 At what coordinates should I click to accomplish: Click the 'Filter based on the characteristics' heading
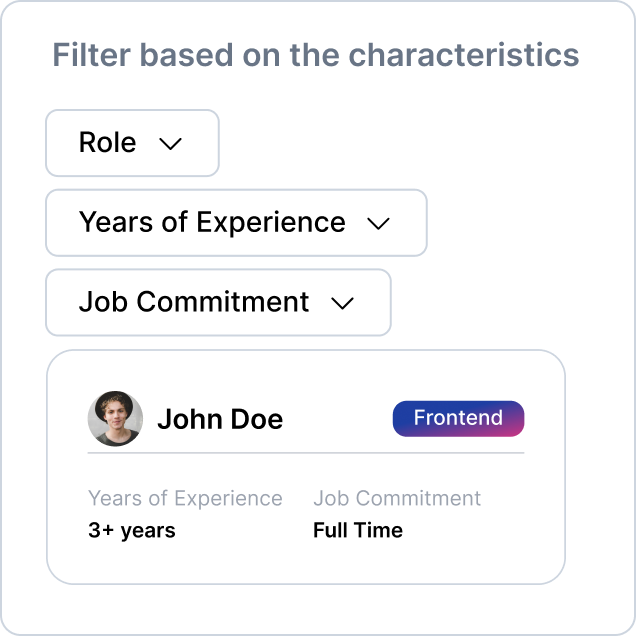click(x=316, y=55)
